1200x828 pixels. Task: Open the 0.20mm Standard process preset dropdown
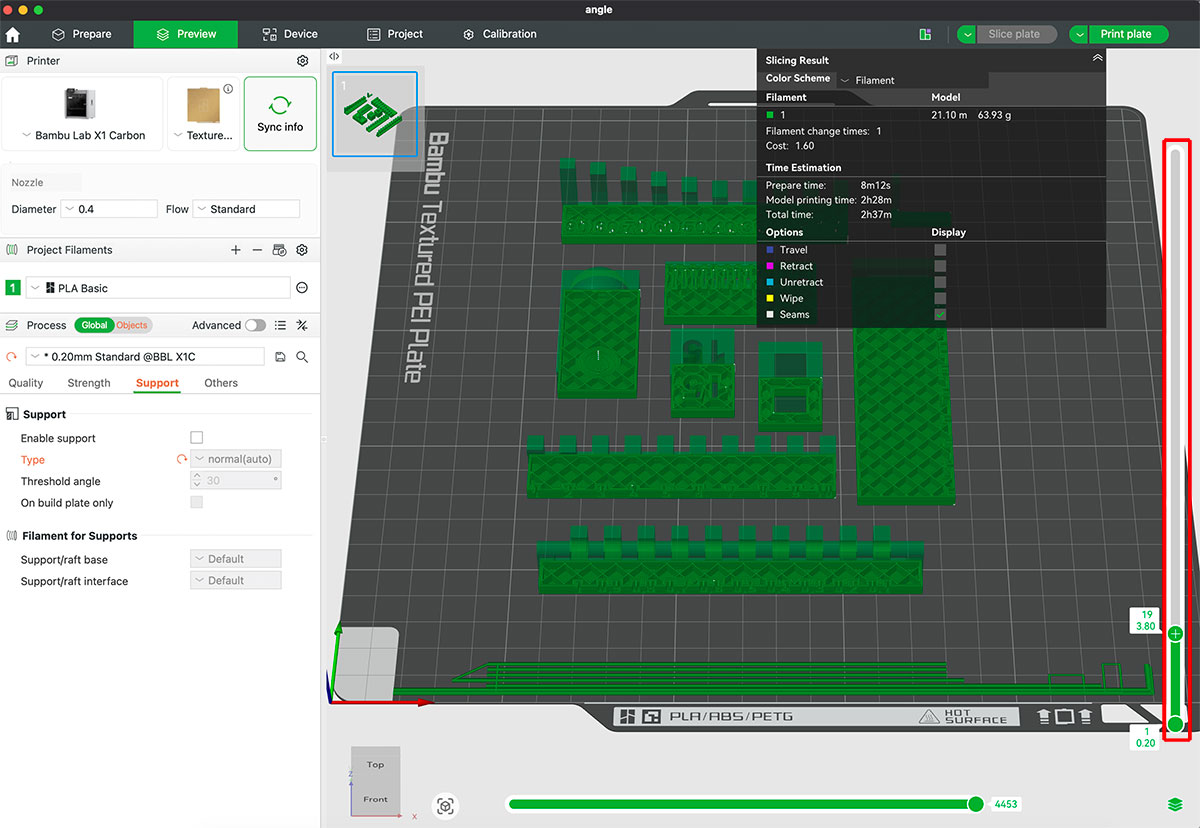pyautogui.click(x=145, y=357)
